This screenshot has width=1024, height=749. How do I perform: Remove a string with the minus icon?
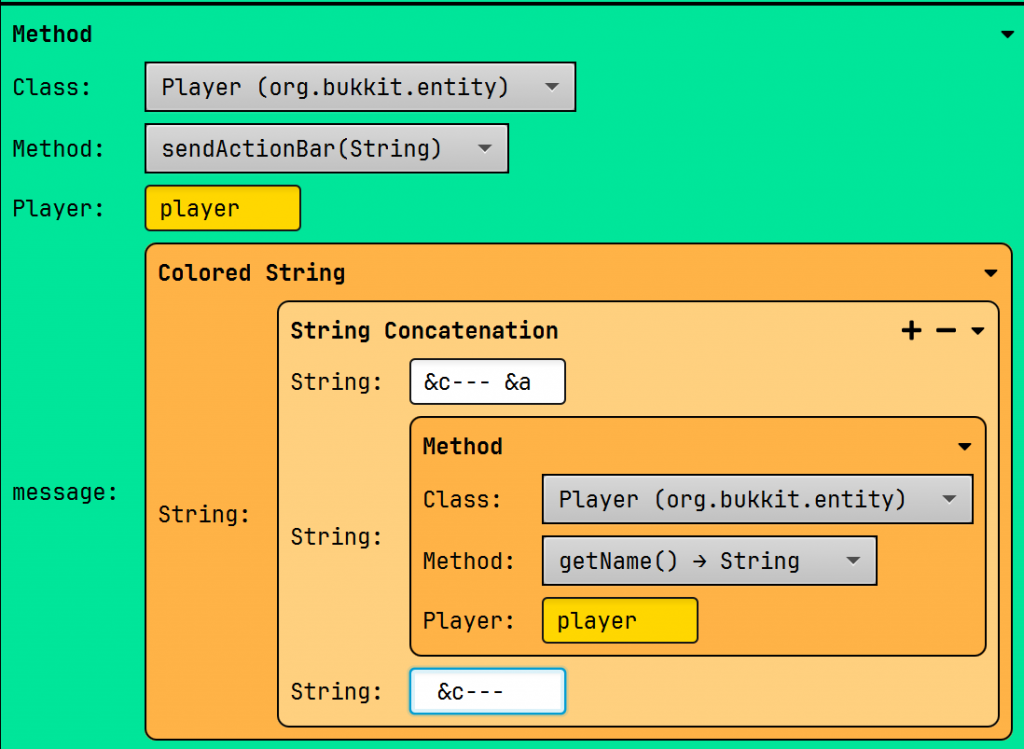(x=946, y=331)
